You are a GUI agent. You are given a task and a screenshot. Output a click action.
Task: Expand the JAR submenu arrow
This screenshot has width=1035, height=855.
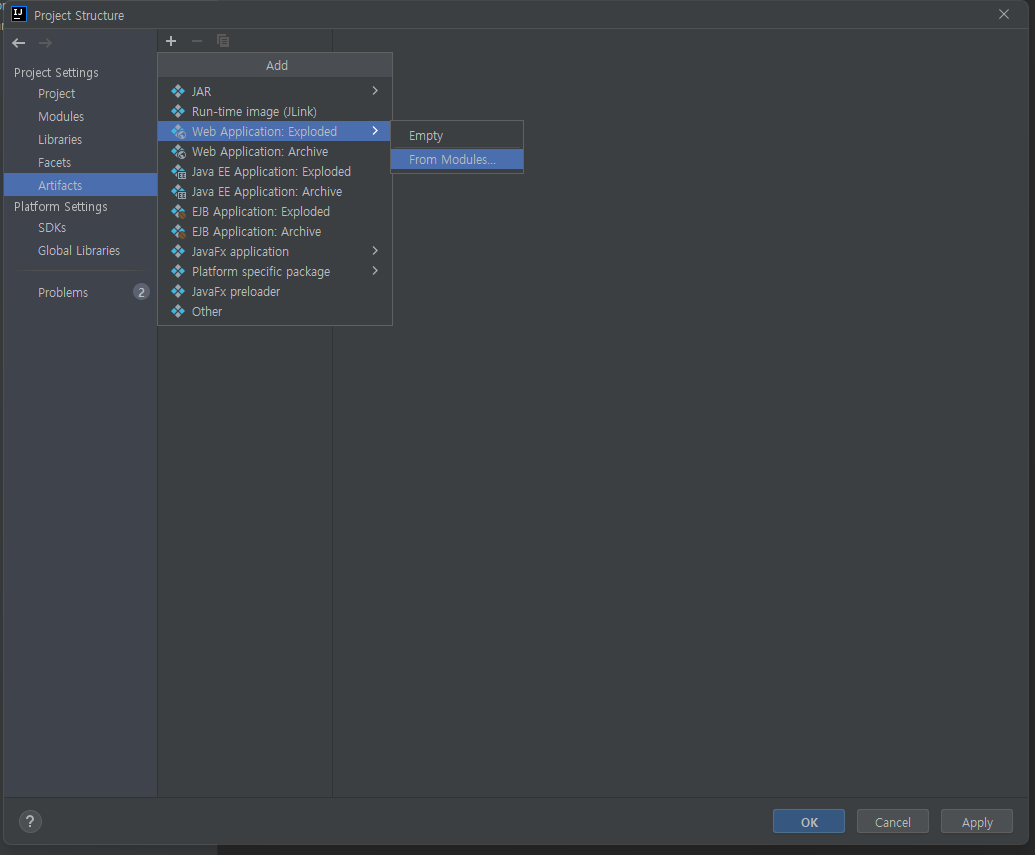(x=375, y=90)
